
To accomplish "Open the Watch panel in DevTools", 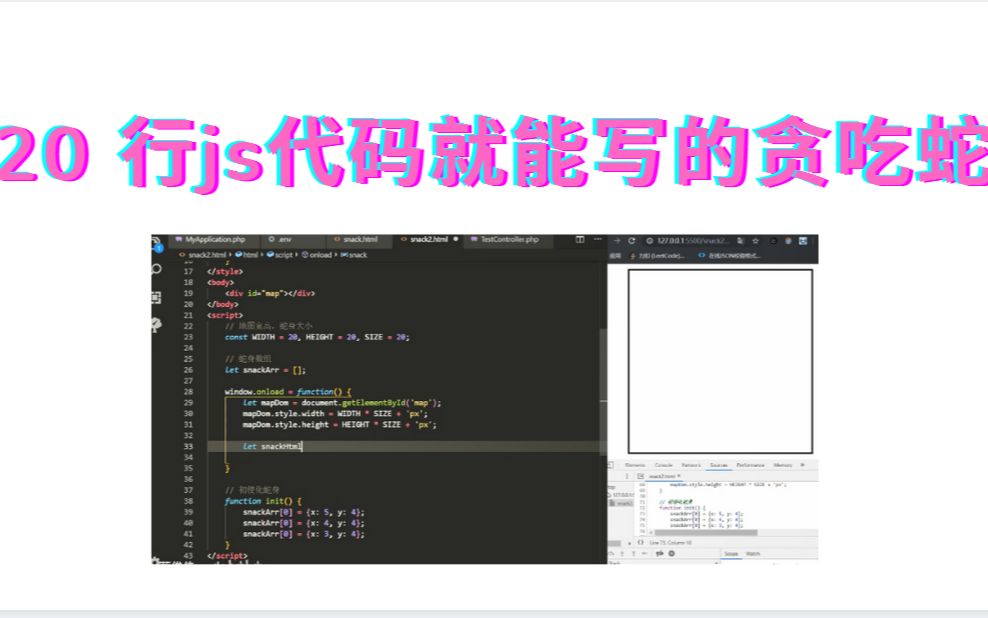I will pos(754,553).
